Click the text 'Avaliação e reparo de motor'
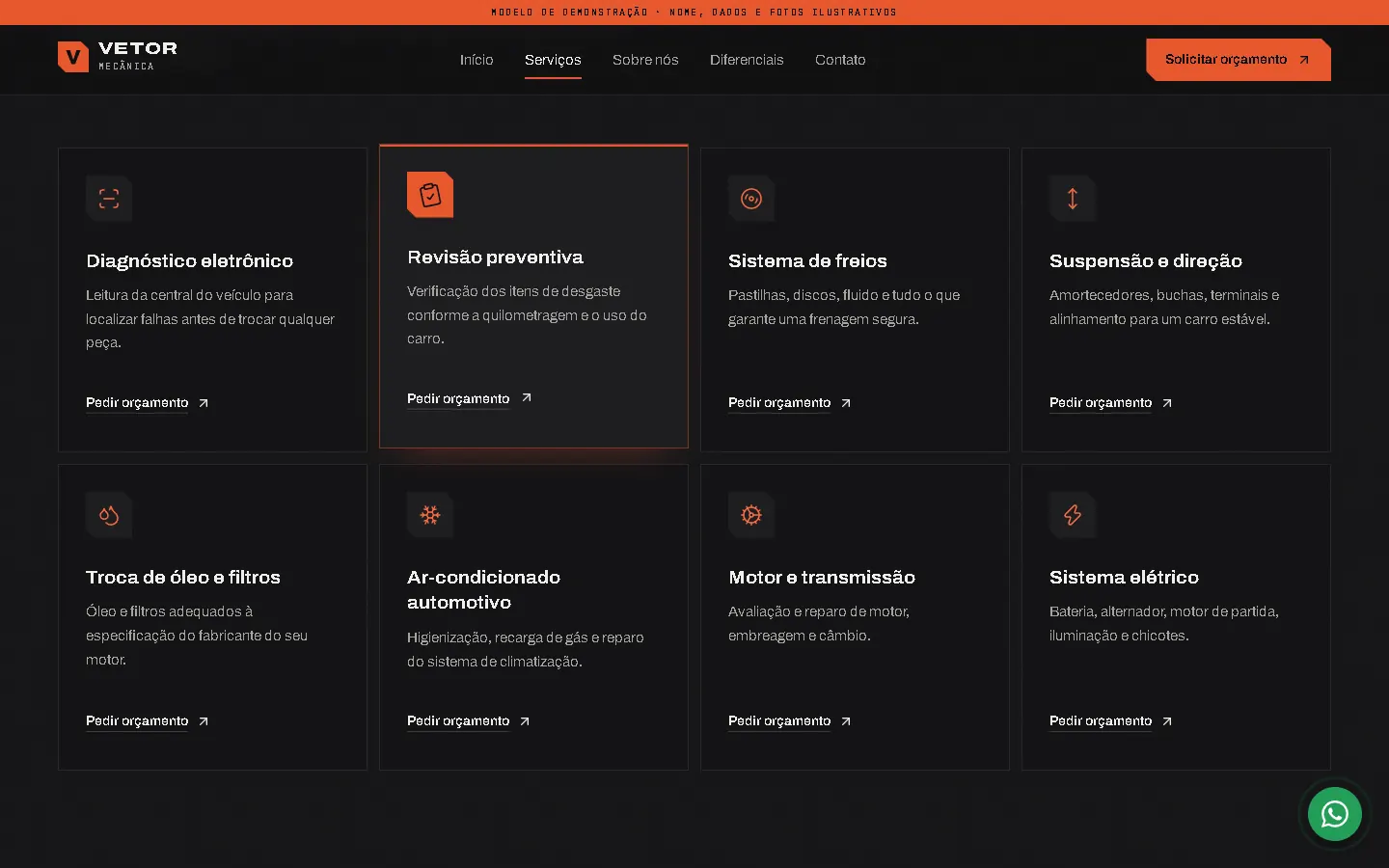The image size is (1389, 868). [819, 611]
